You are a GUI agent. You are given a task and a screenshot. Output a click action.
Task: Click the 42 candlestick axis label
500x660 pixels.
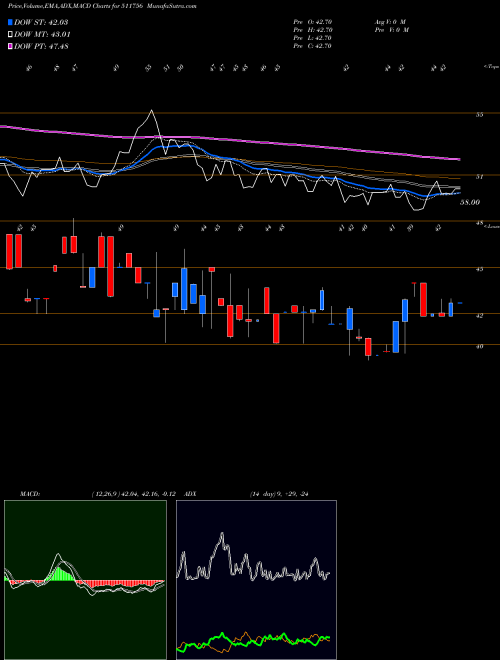(x=479, y=315)
